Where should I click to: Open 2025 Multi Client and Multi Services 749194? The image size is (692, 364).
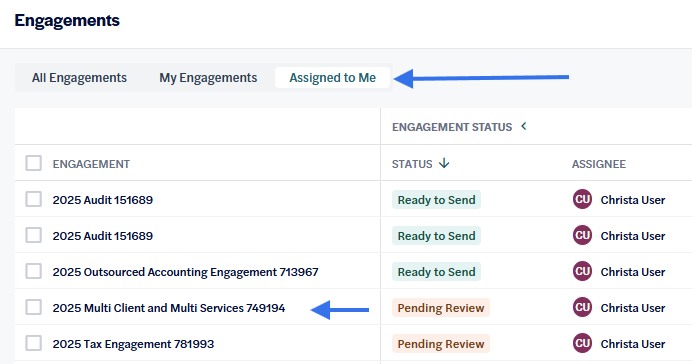(x=169, y=308)
